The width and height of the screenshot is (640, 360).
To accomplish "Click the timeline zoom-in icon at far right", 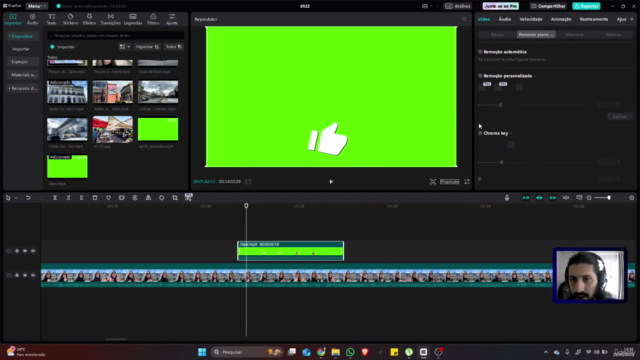I will coord(631,198).
